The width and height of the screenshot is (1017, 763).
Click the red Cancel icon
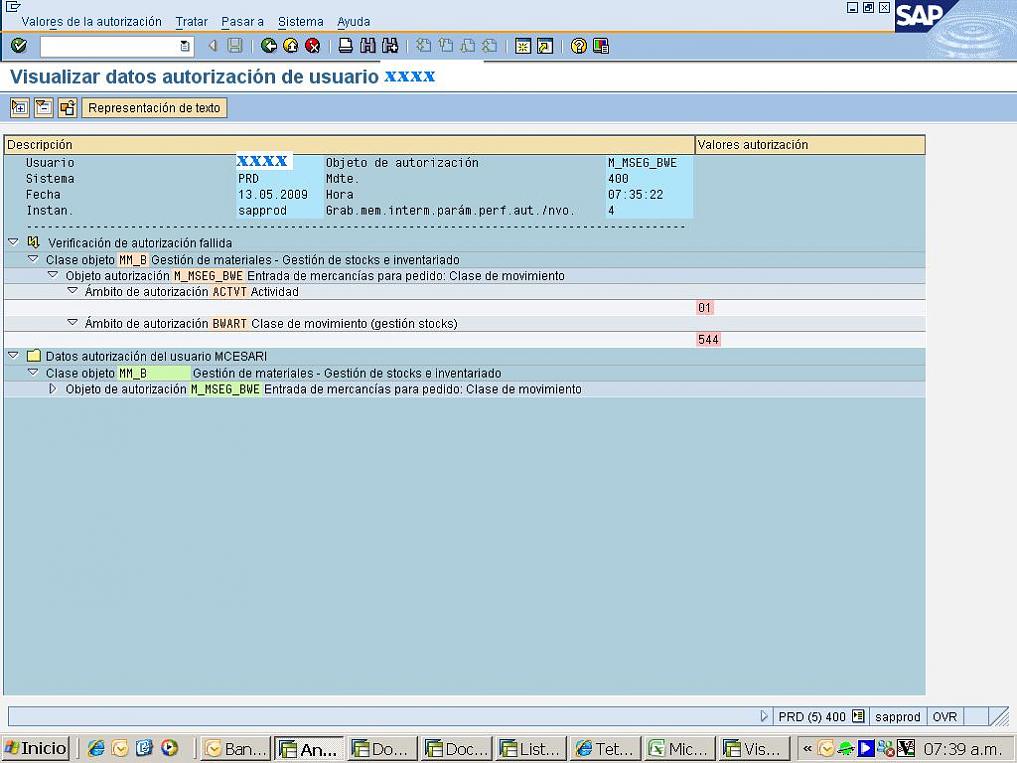[x=312, y=46]
